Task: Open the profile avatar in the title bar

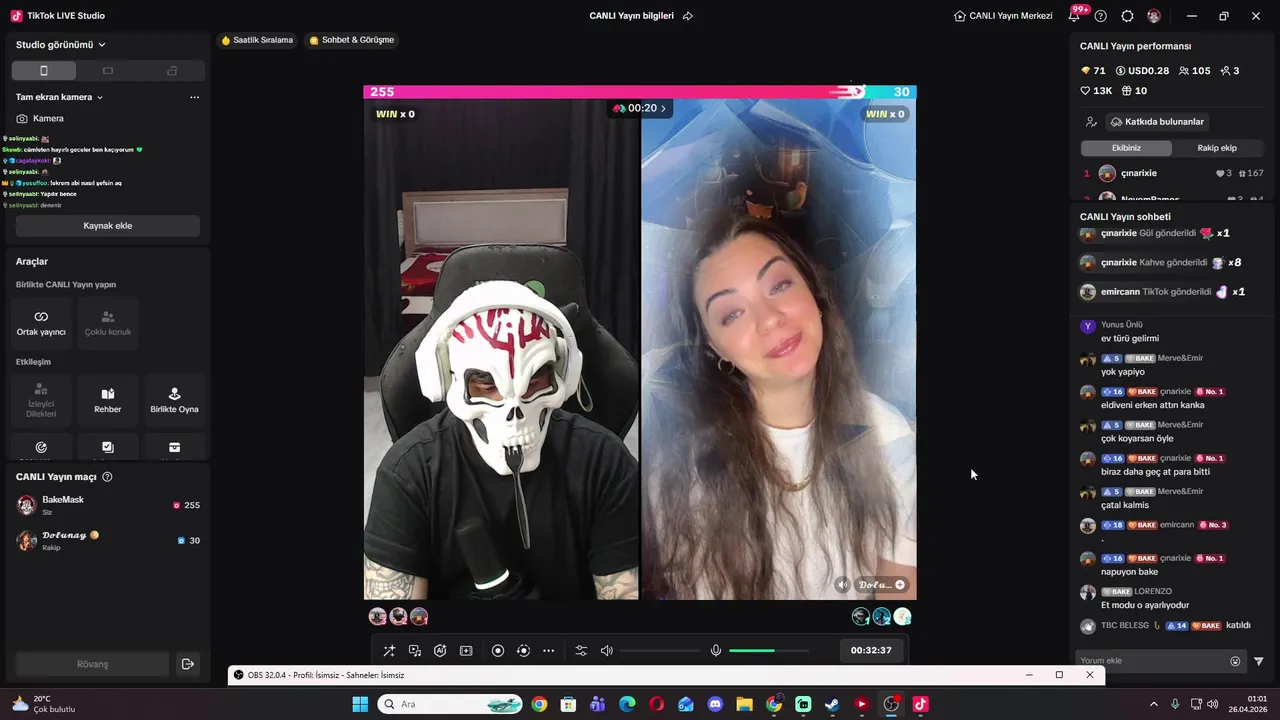Action: pyautogui.click(x=1154, y=16)
